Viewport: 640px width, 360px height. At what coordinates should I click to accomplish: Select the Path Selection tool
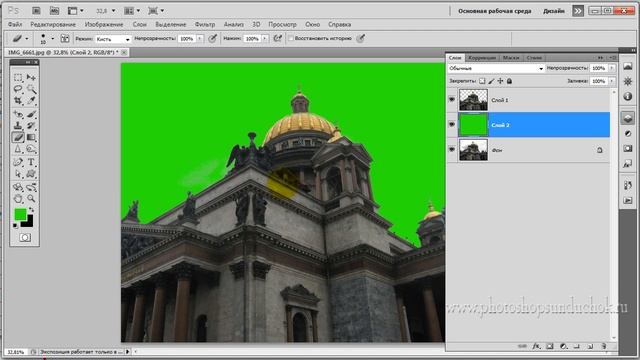[18, 174]
